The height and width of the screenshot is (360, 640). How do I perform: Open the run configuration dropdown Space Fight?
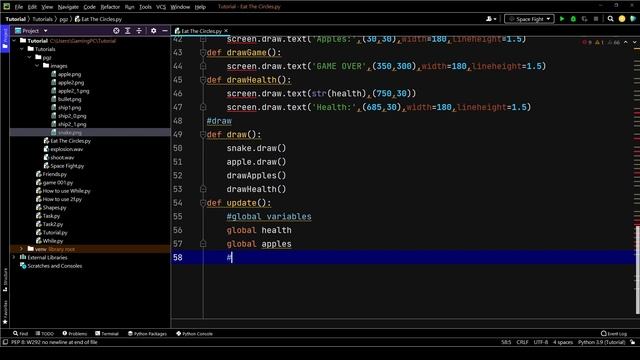(x=529, y=19)
